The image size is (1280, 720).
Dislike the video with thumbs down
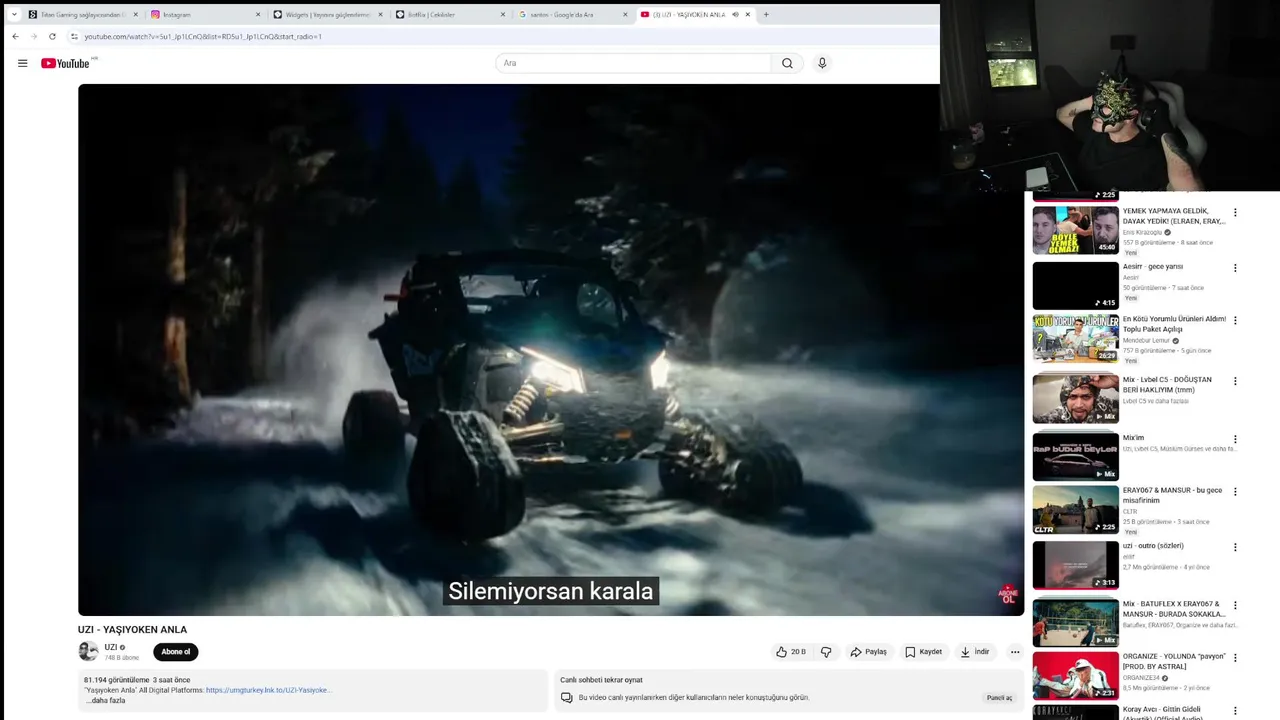click(826, 652)
